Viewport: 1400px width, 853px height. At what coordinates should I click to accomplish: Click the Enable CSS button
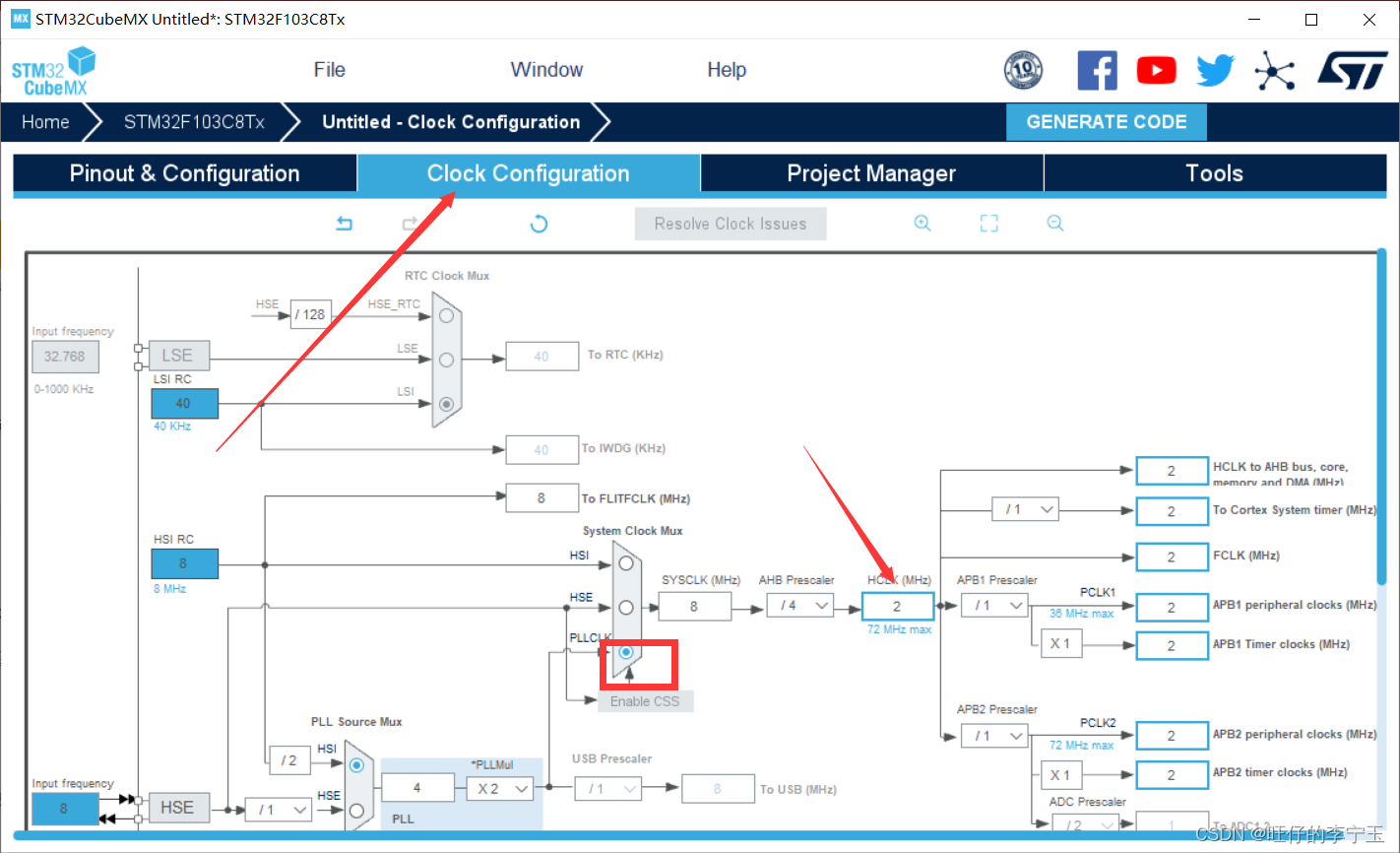pos(645,701)
